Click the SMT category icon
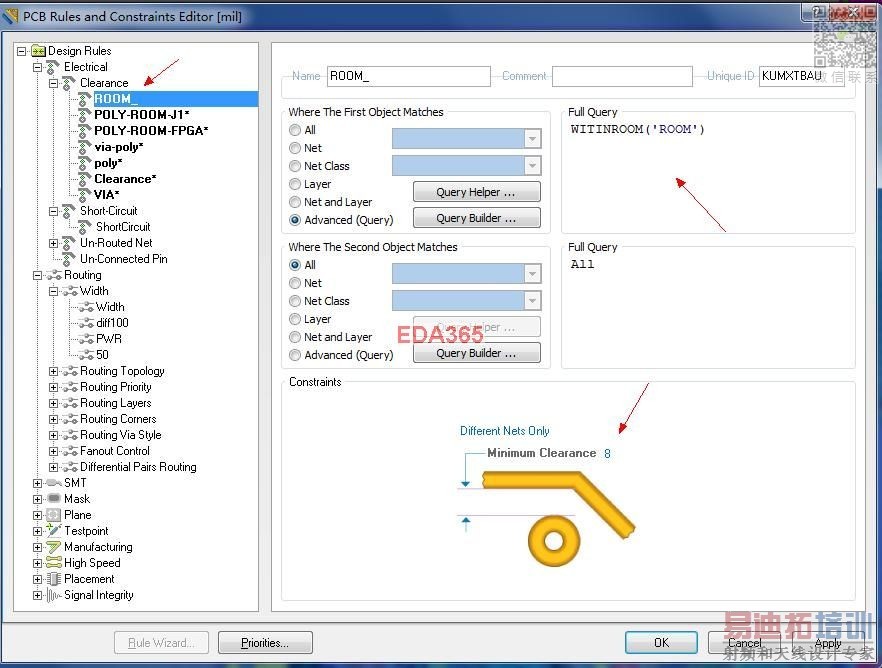This screenshot has height=668, width=882. 54,483
